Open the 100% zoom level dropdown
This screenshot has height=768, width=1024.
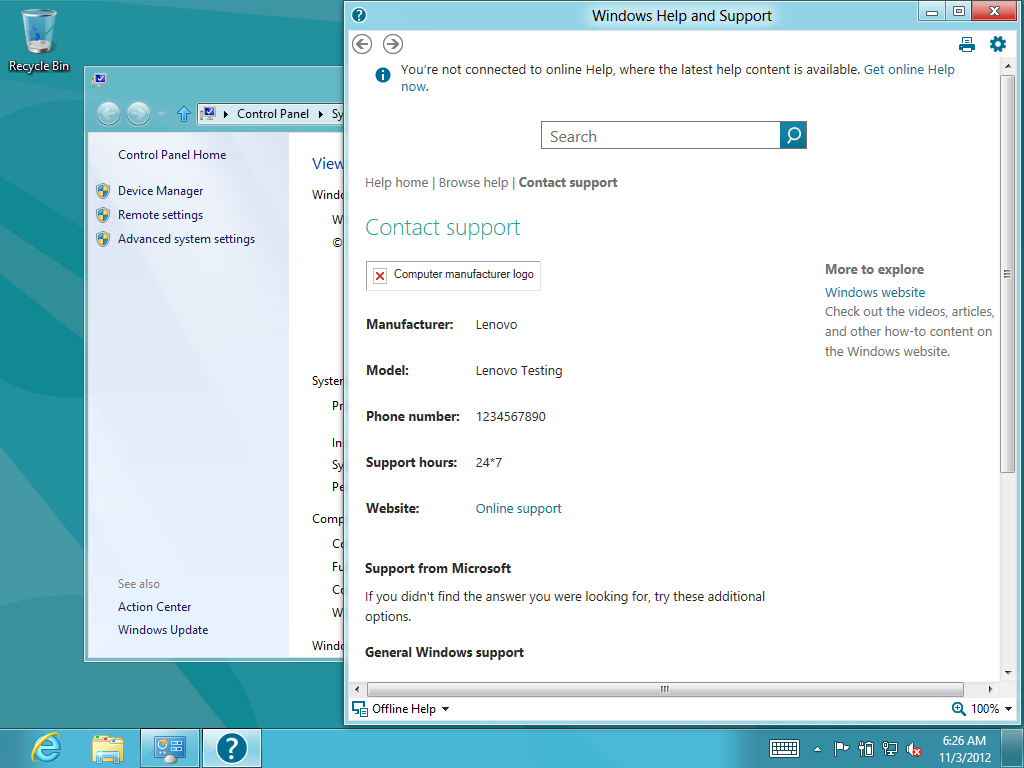coord(985,709)
